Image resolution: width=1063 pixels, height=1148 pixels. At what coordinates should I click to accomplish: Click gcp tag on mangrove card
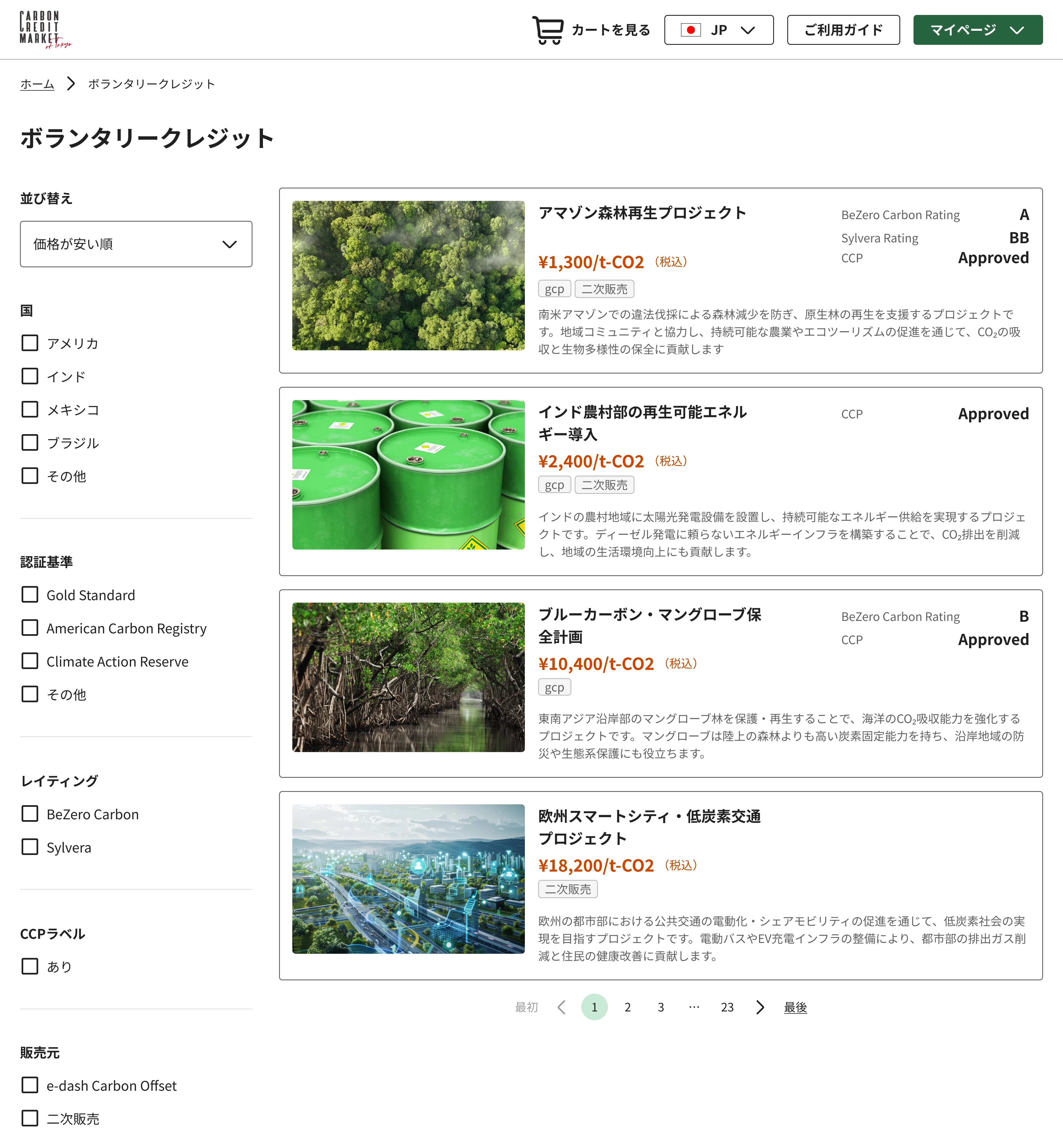click(554, 688)
